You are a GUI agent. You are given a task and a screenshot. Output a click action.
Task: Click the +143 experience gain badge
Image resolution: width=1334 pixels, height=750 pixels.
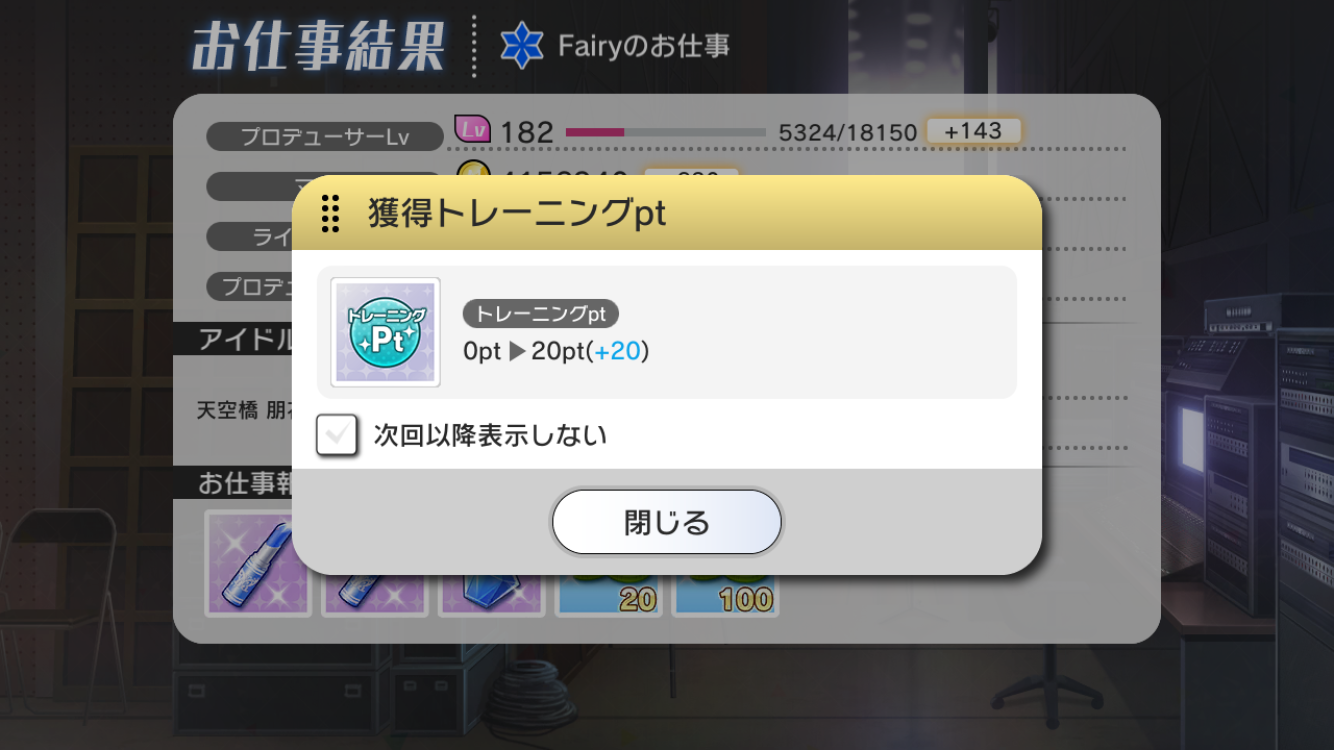973,131
